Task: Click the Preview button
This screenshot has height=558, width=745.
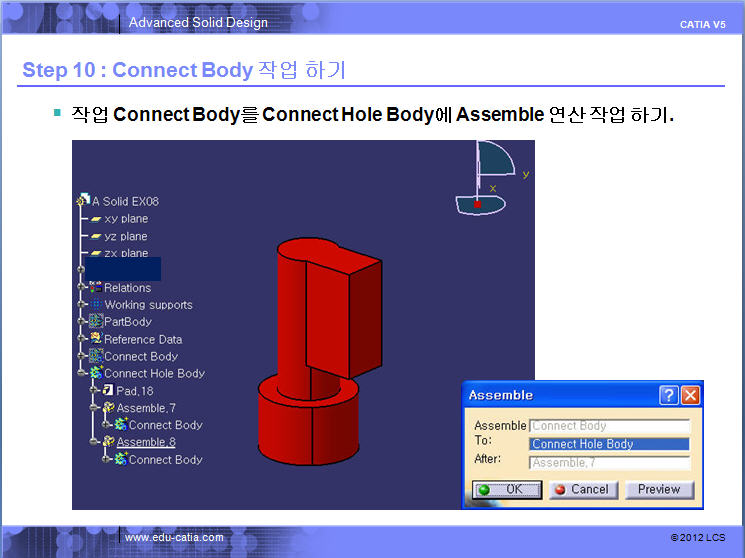Action: pos(659,490)
